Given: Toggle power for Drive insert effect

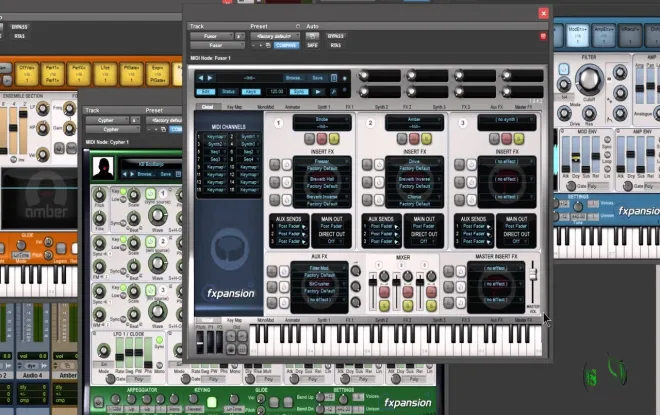Looking at the screenshot, I should pos(379,165).
